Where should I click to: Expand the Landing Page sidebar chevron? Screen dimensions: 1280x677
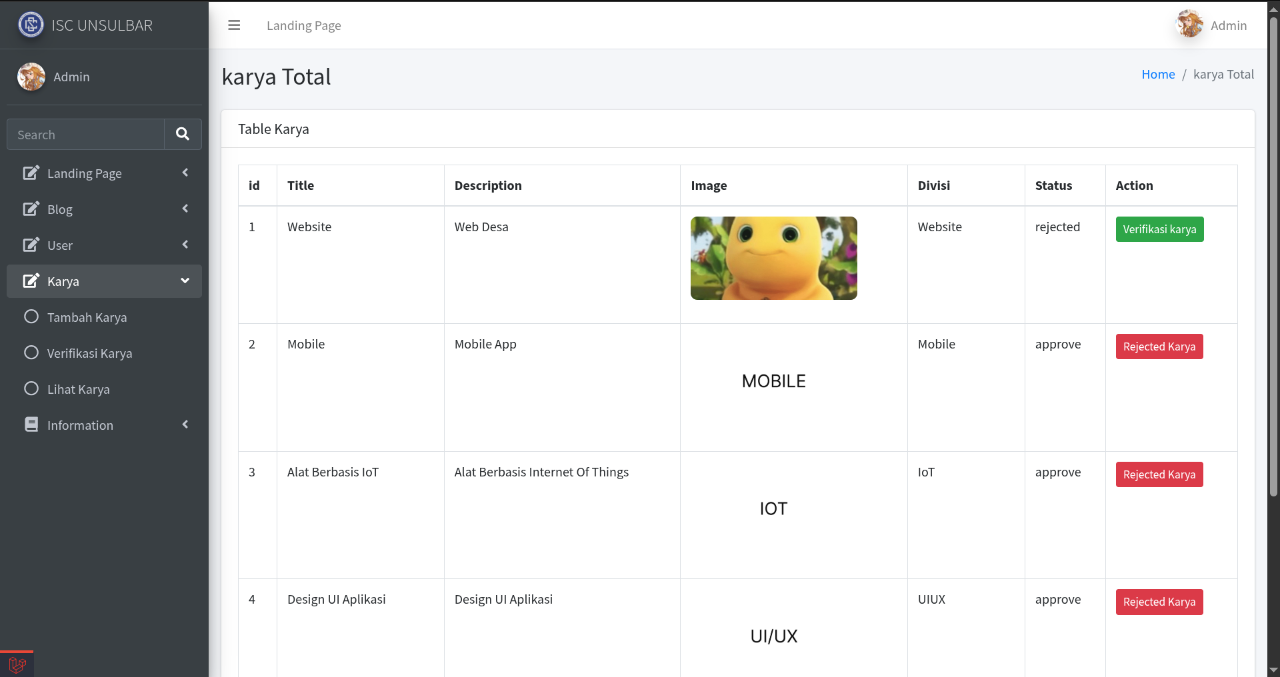pos(185,173)
